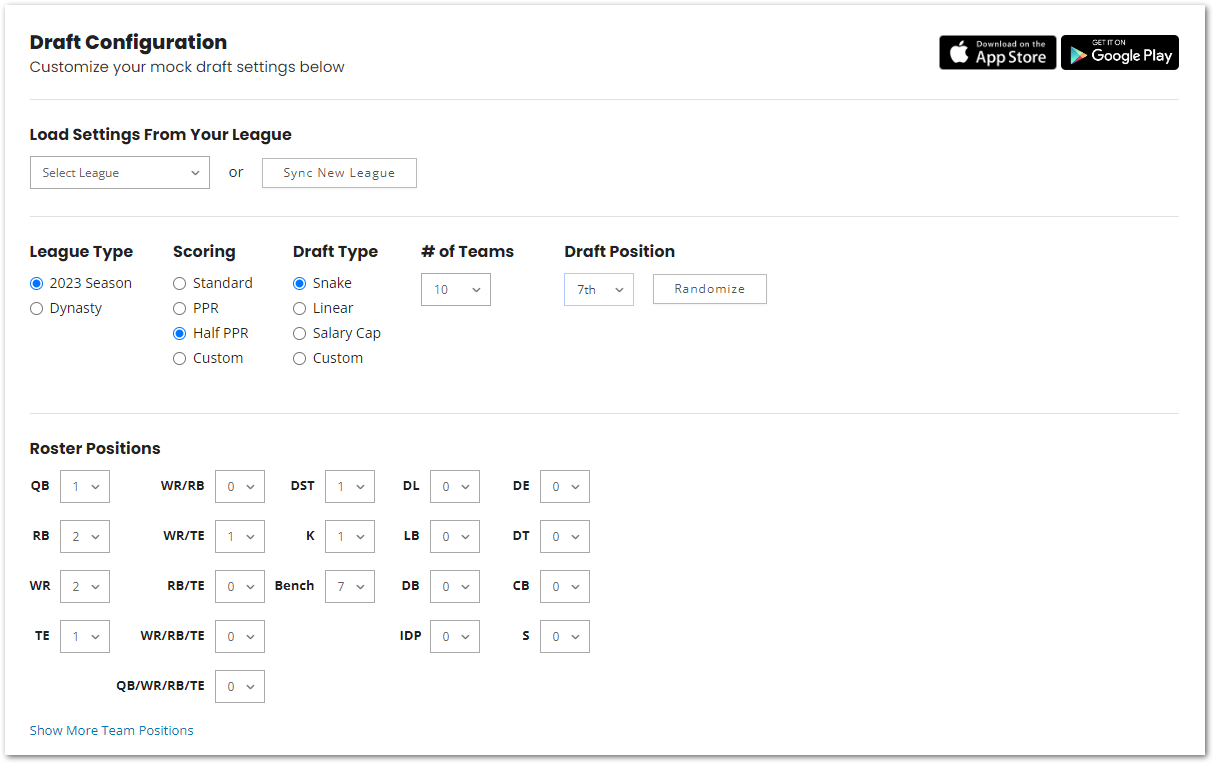
Task: Open the IDP roster count dropdown
Action: pyautogui.click(x=455, y=636)
